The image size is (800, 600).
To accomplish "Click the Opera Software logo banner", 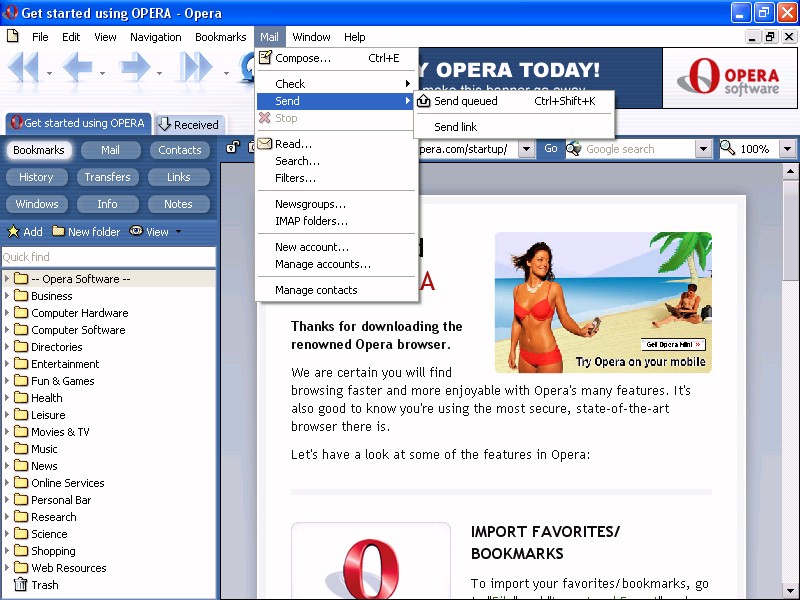I will tap(725, 78).
